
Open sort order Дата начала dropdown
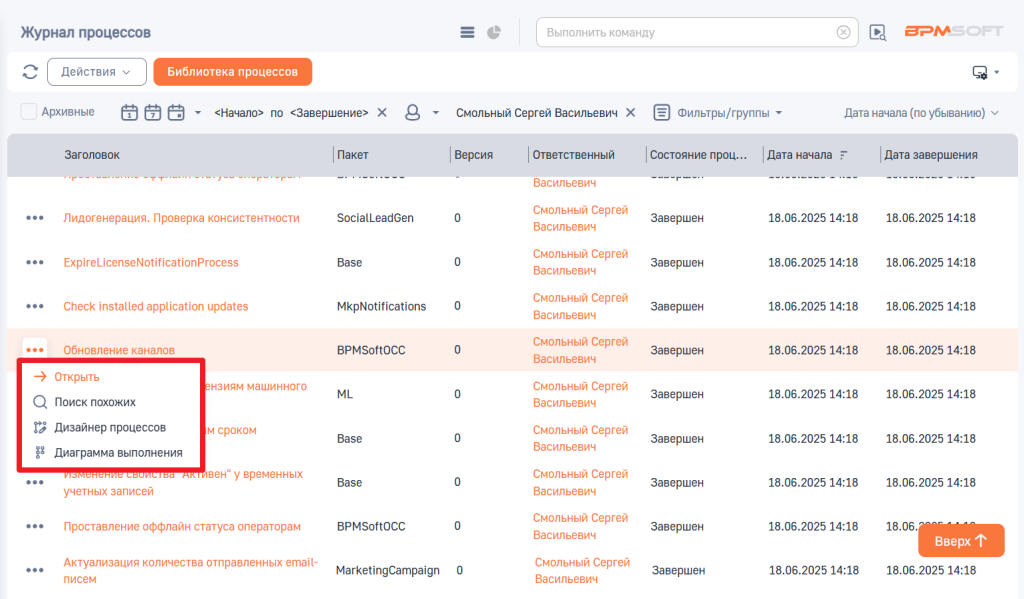click(x=921, y=112)
